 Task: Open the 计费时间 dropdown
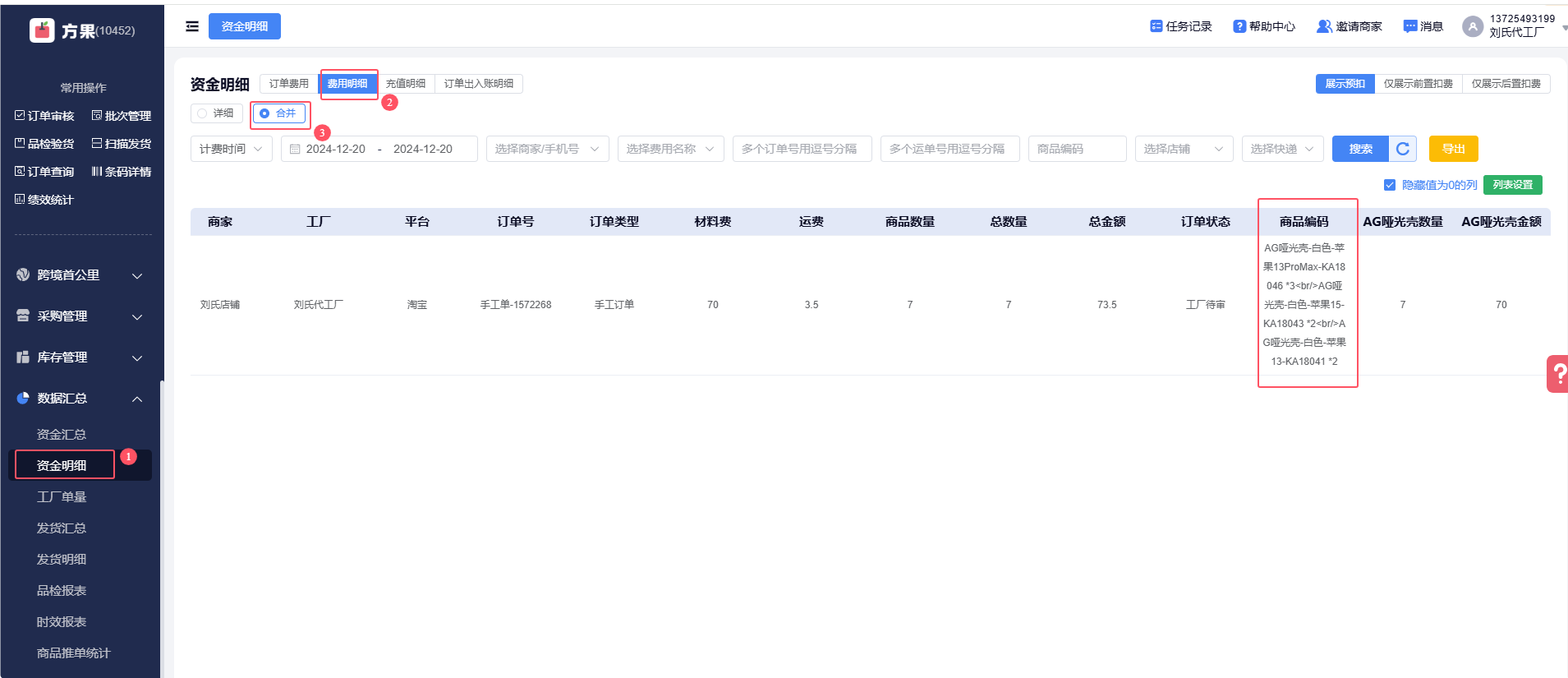231,149
